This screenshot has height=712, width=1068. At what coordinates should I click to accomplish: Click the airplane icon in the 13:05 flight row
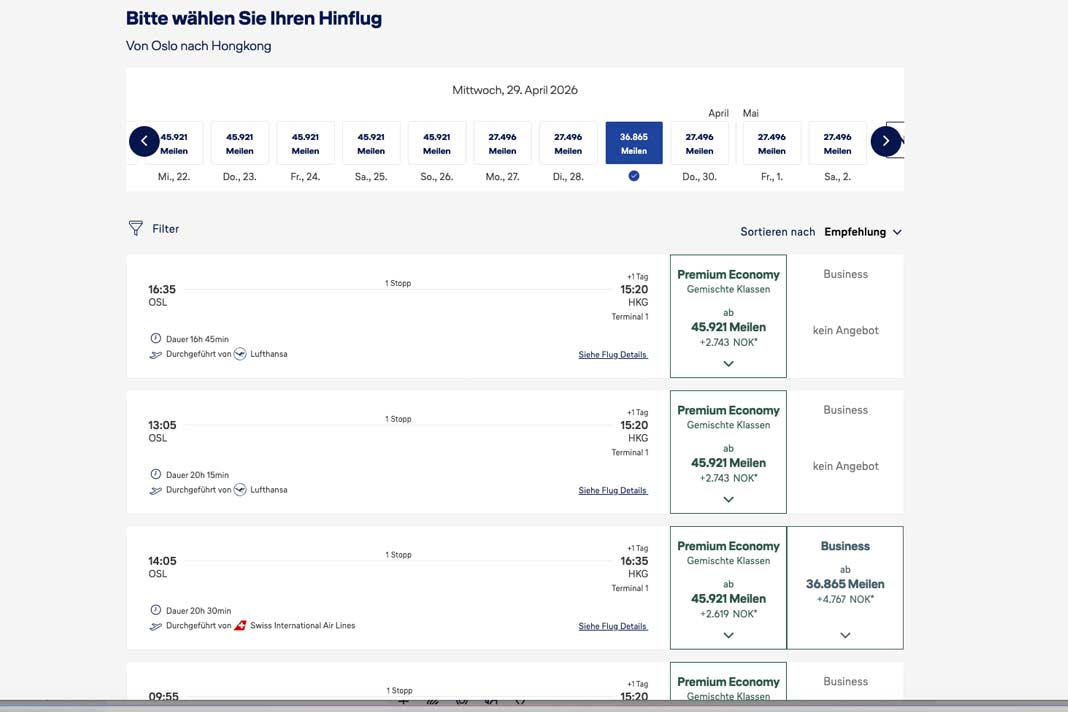(156, 490)
